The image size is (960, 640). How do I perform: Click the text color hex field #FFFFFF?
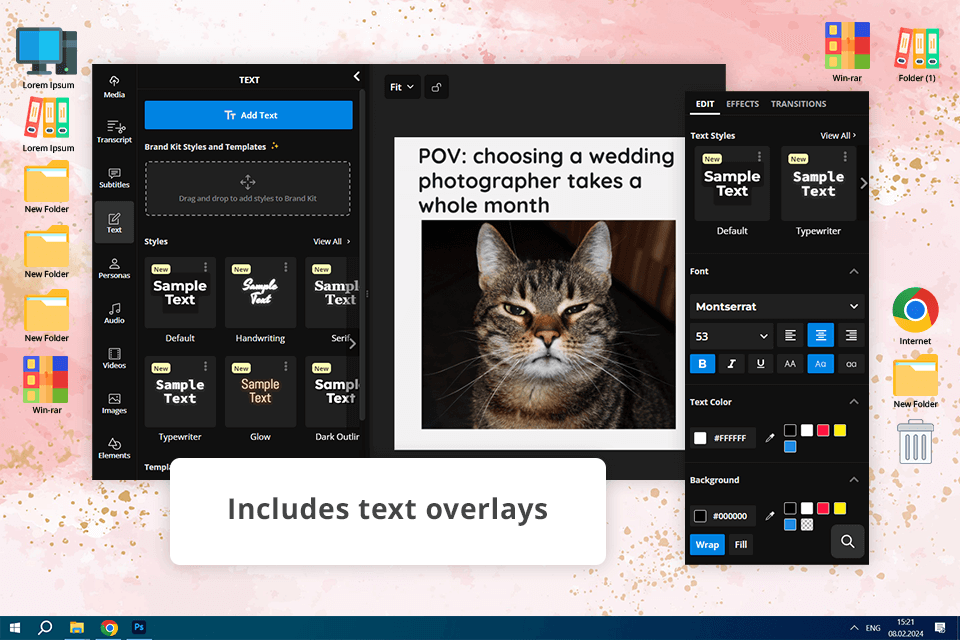point(723,438)
